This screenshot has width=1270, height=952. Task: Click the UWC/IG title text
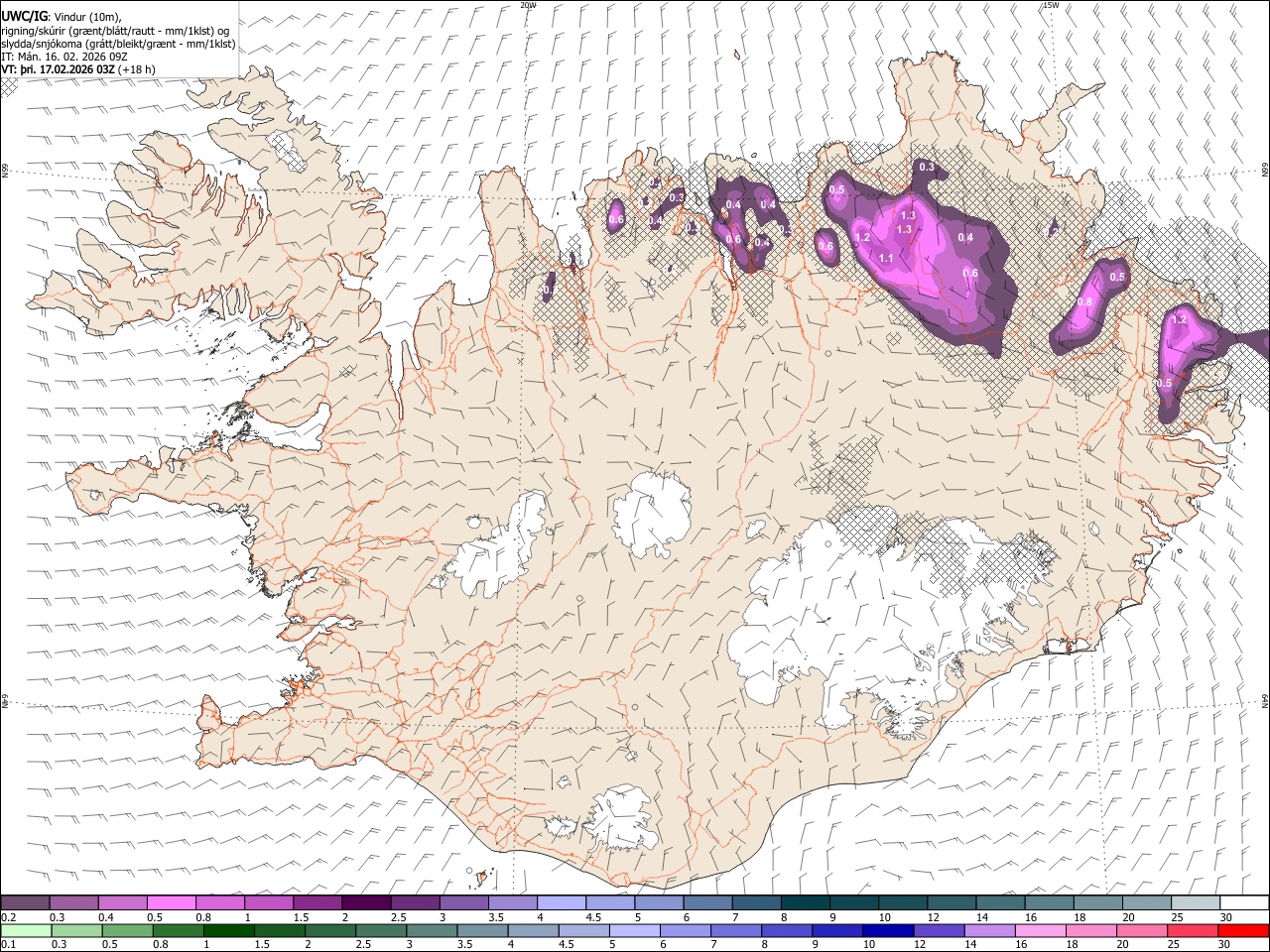pos(25,17)
